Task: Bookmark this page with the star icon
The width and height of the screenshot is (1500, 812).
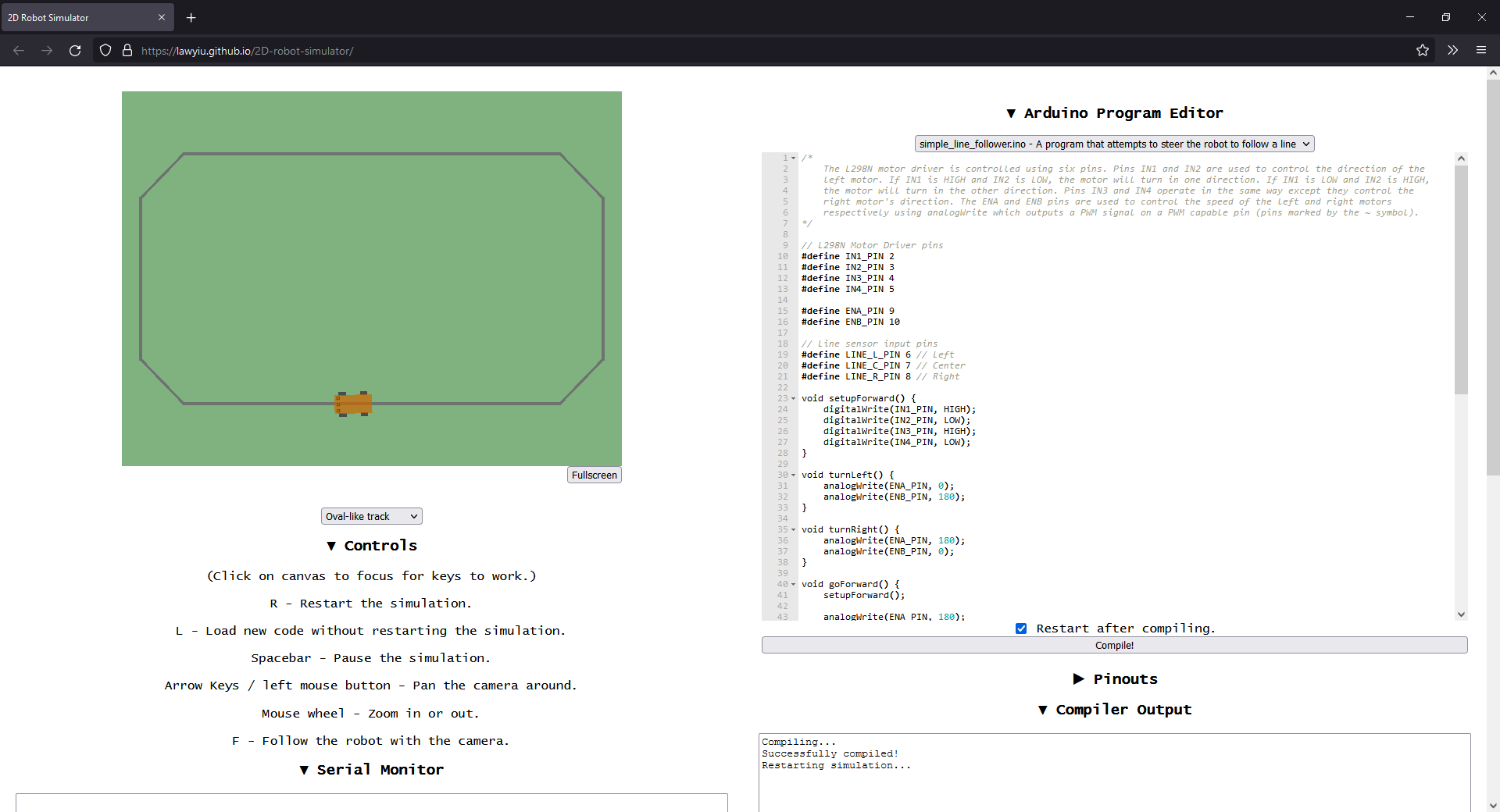Action: [1422, 51]
